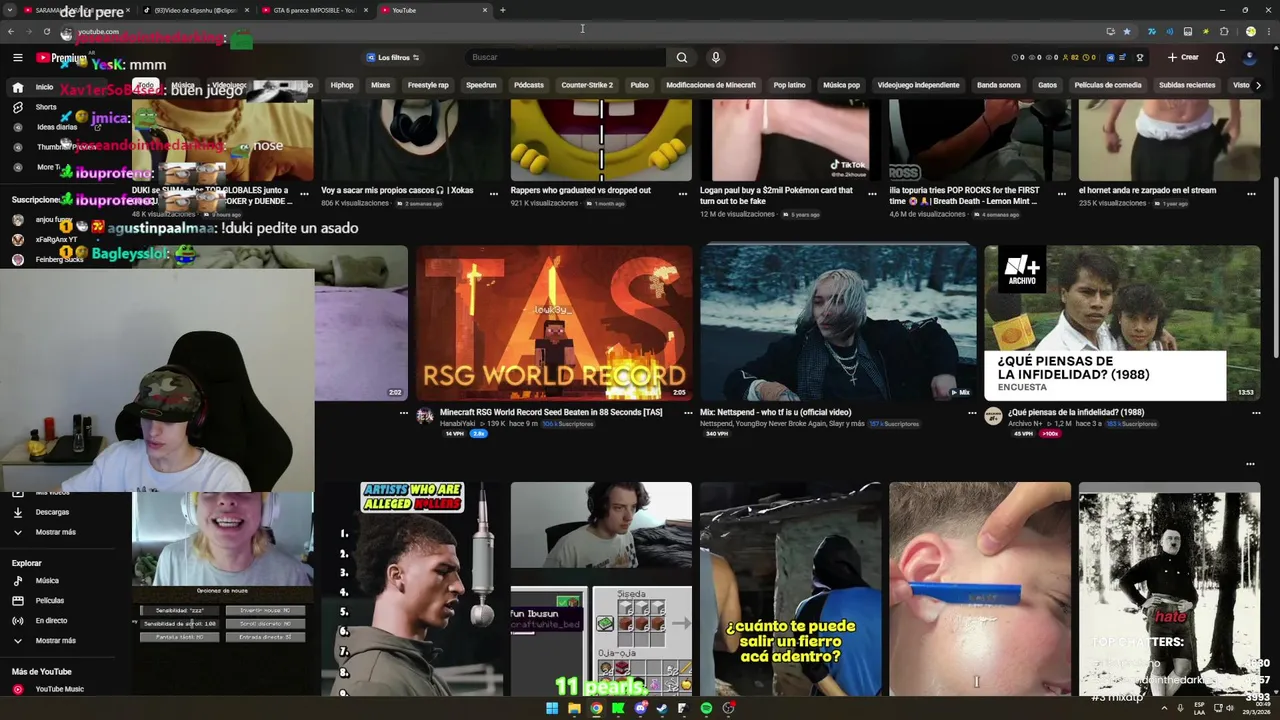Select the 'Counter-Strike 2' category chip
Viewport: 1280px width, 720px height.
pos(587,85)
